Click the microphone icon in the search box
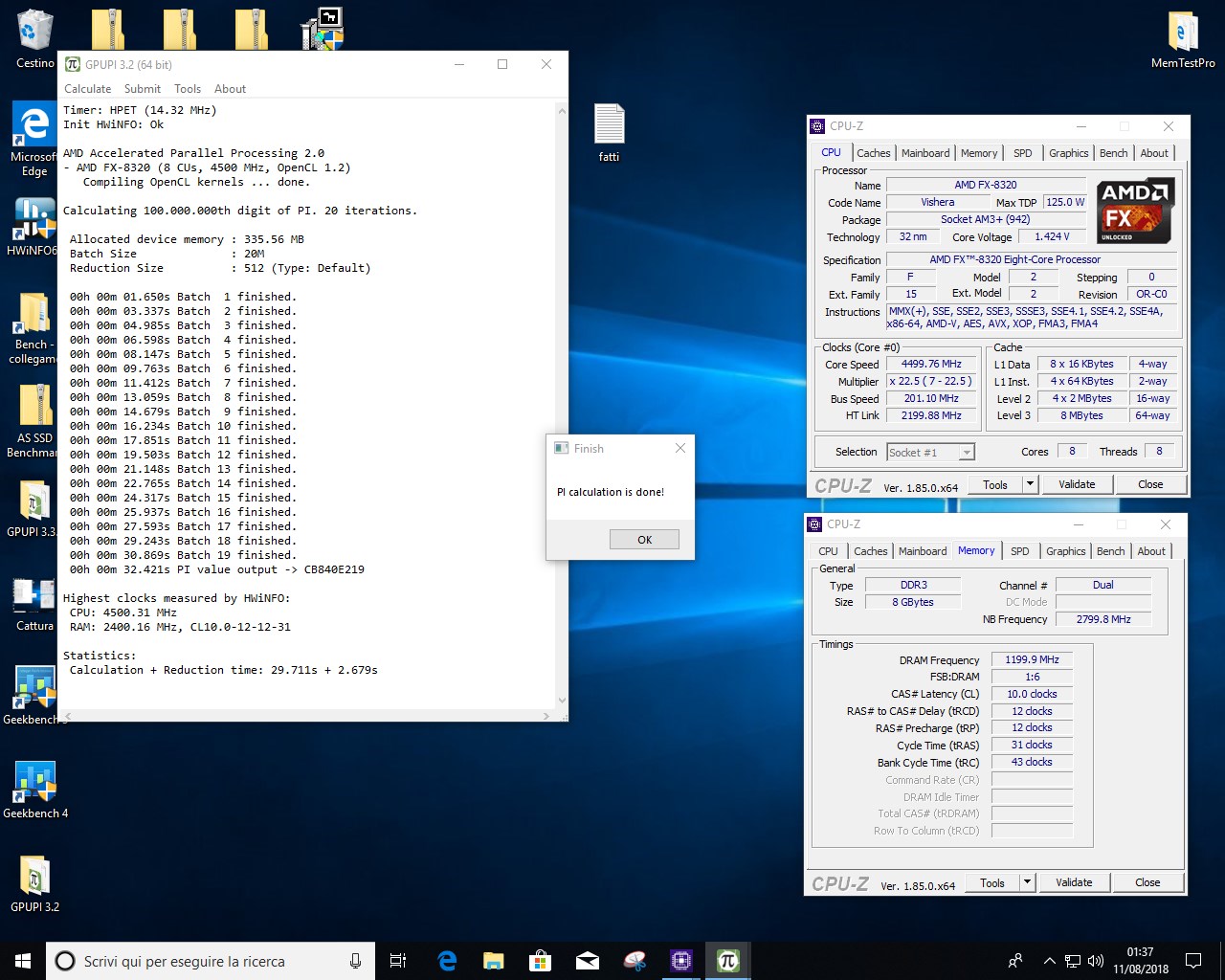Viewport: 1225px width, 980px height. tap(355, 961)
